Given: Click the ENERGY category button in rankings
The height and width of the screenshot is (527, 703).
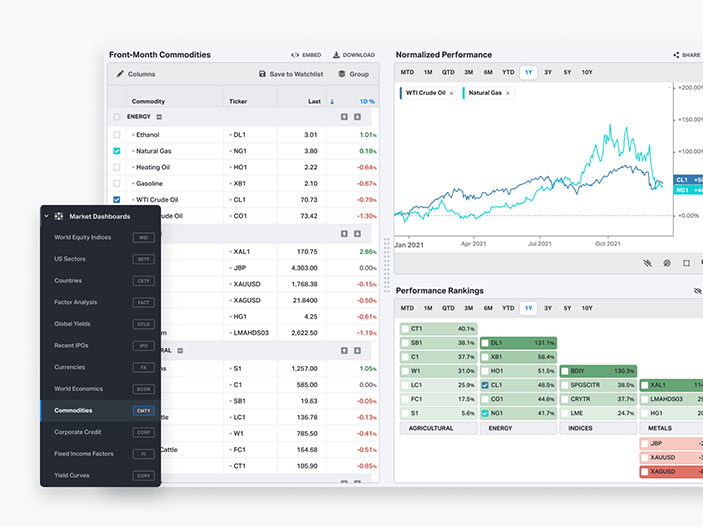Looking at the screenshot, I should (518, 428).
